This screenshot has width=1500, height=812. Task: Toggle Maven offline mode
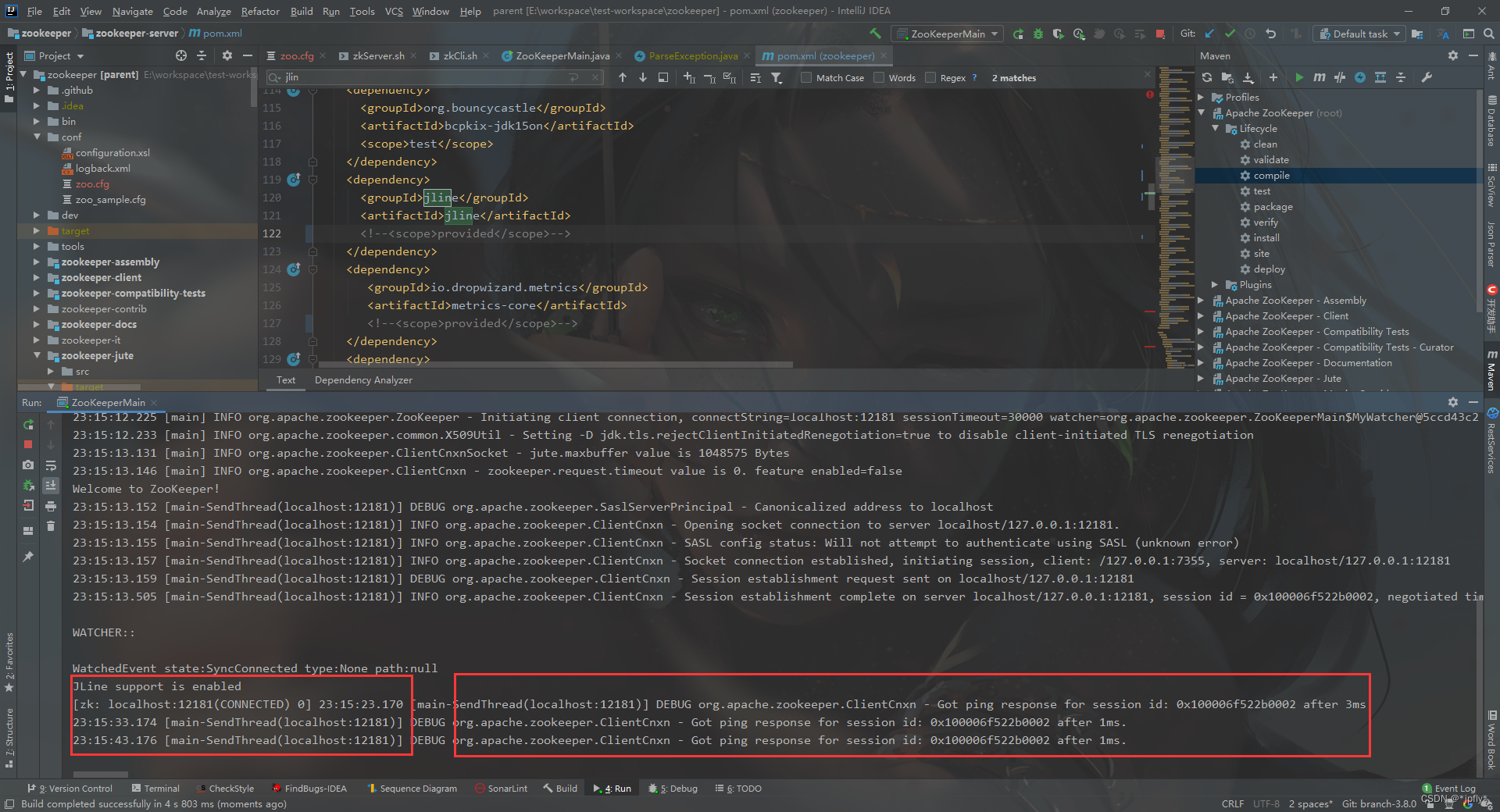(1340, 77)
